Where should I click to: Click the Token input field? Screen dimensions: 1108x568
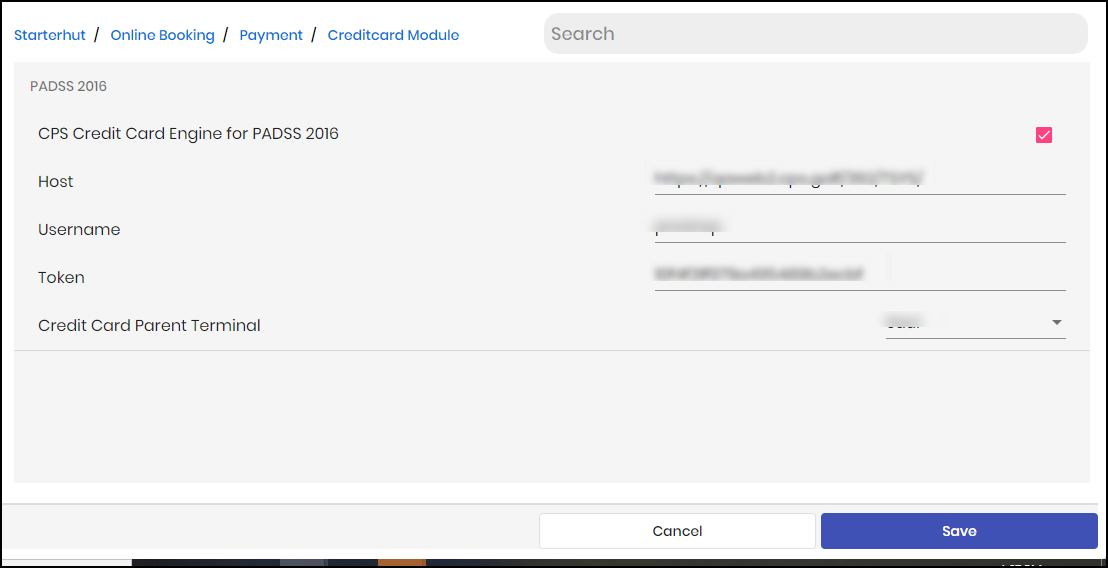[860, 275]
